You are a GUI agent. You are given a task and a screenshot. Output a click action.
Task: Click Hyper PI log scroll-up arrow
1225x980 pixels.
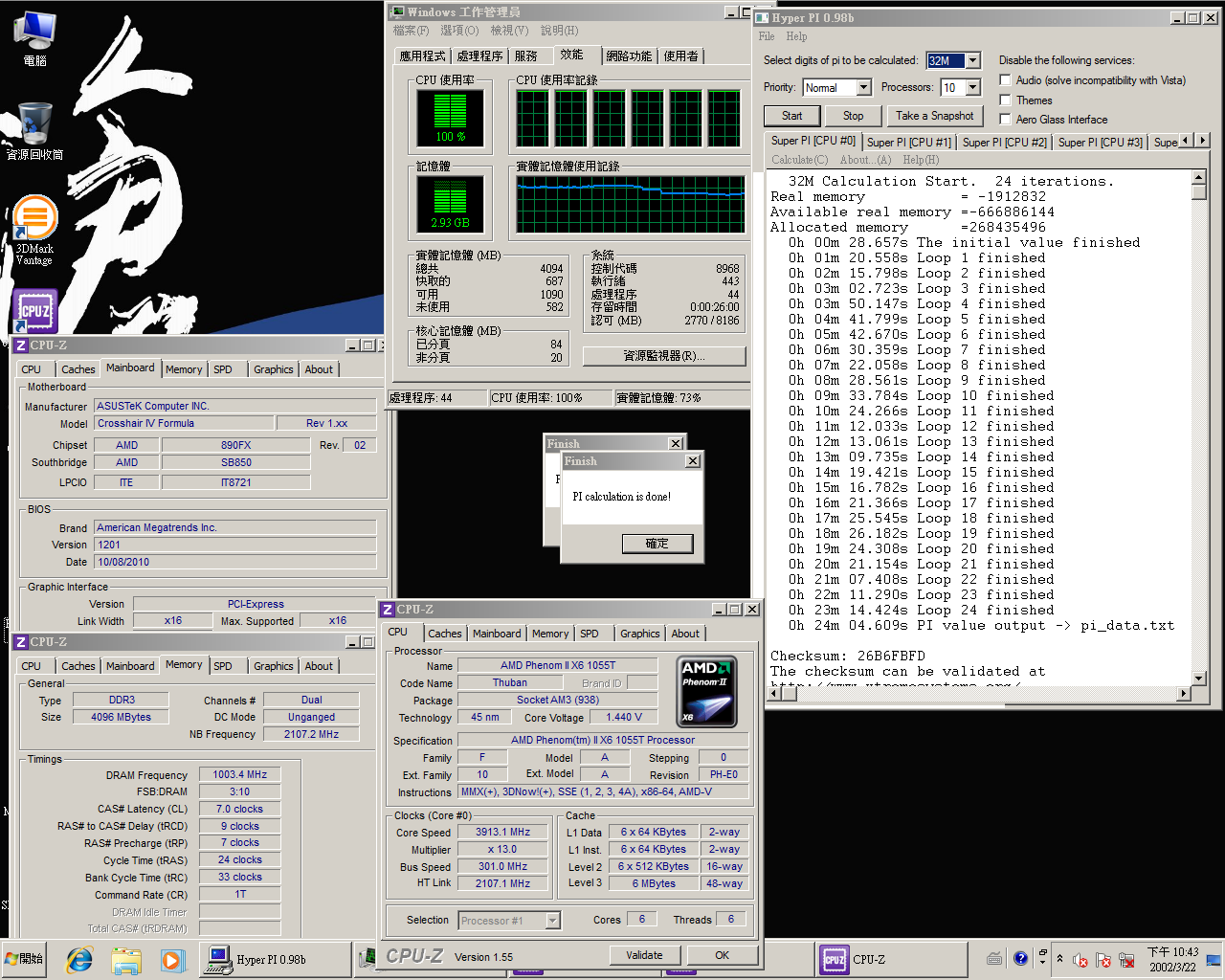(x=1198, y=177)
